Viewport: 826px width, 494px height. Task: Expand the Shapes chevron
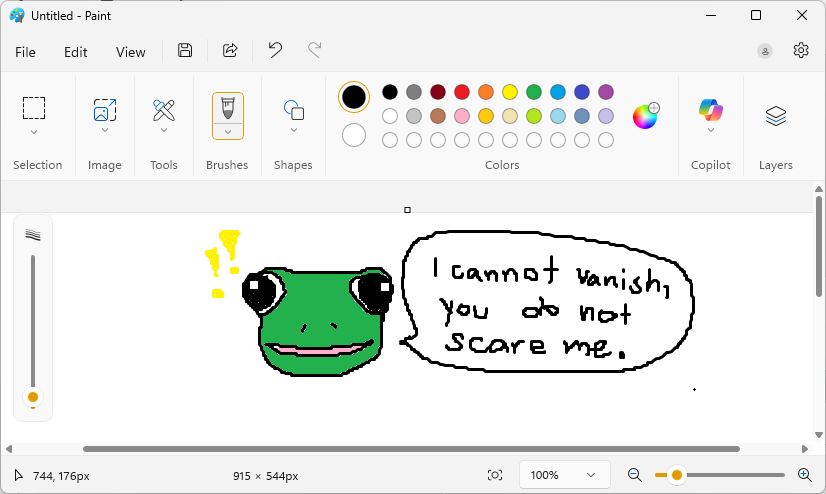click(x=294, y=130)
